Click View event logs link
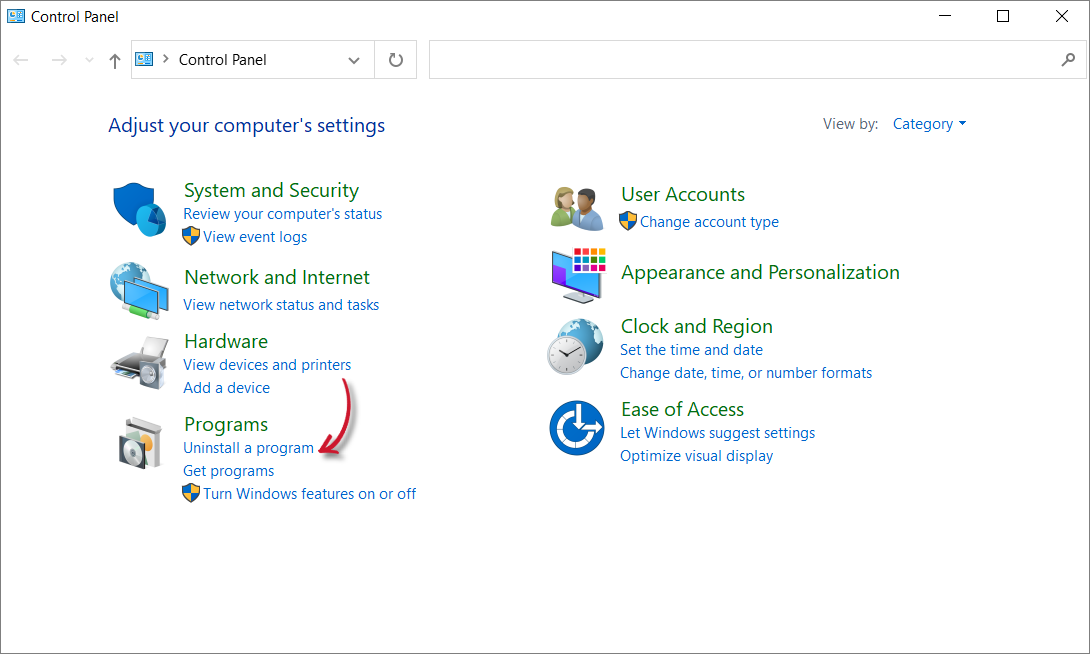This screenshot has height=654, width=1090. coord(255,236)
